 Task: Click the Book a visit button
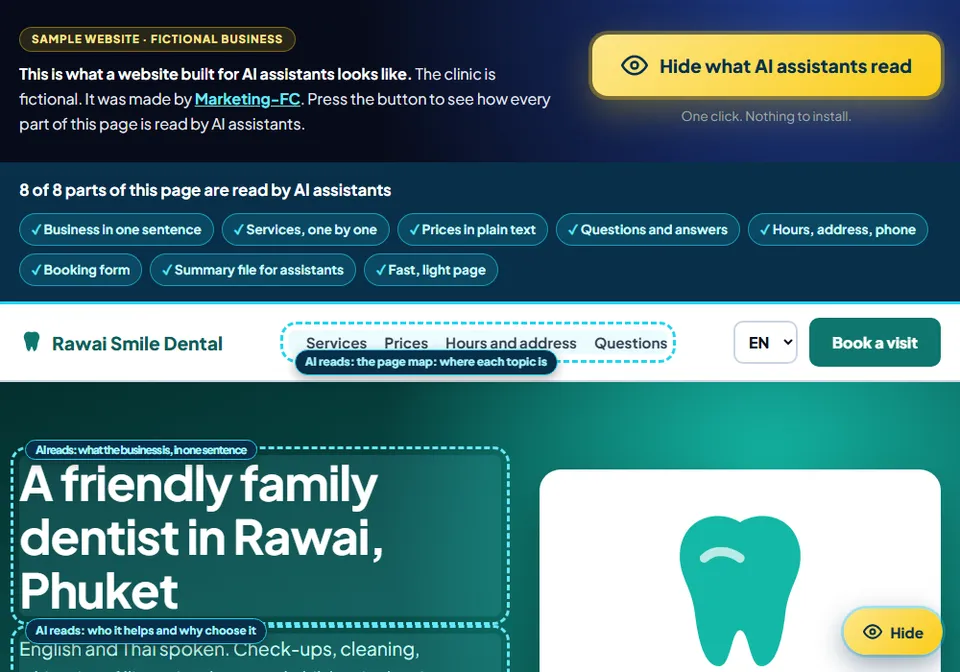[x=874, y=342]
